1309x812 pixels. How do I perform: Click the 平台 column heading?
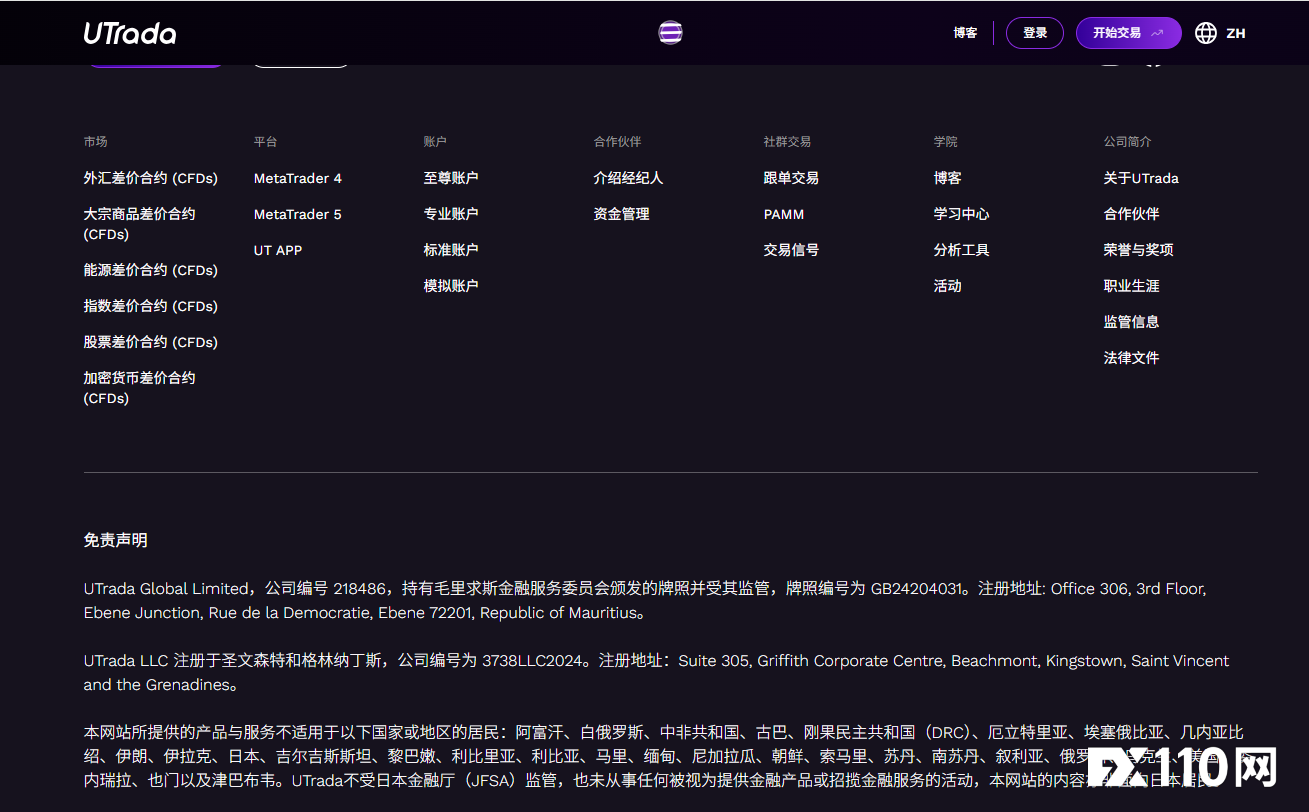pos(266,142)
